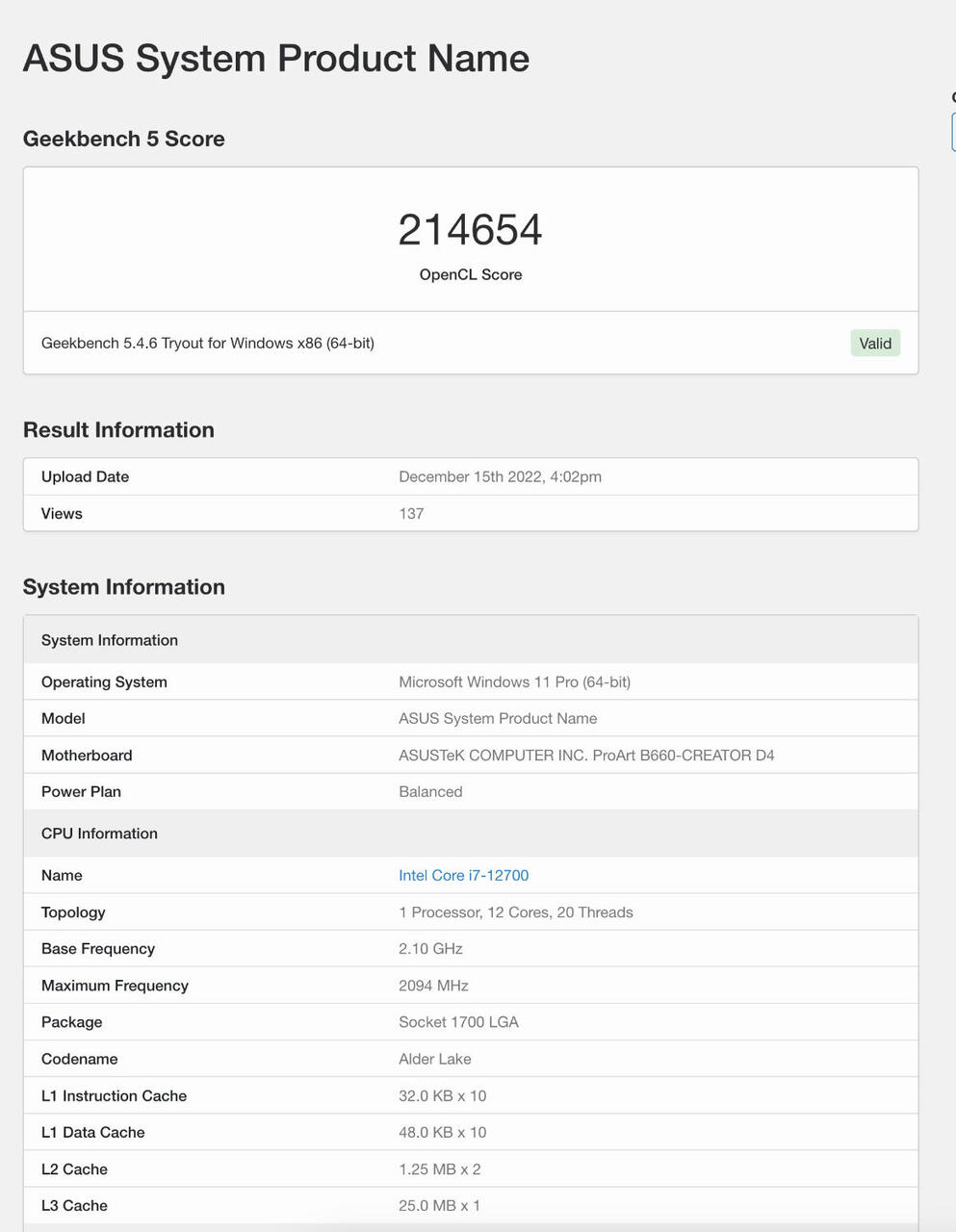This screenshot has height=1232, width=956.
Task: Click the OpenCL Score label
Action: [x=471, y=274]
